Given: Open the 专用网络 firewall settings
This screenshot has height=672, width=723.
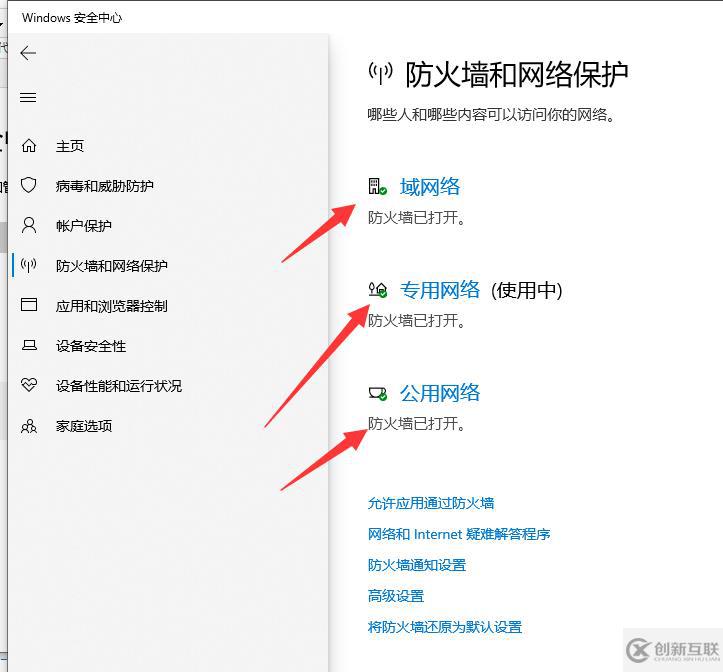Looking at the screenshot, I should tap(440, 290).
